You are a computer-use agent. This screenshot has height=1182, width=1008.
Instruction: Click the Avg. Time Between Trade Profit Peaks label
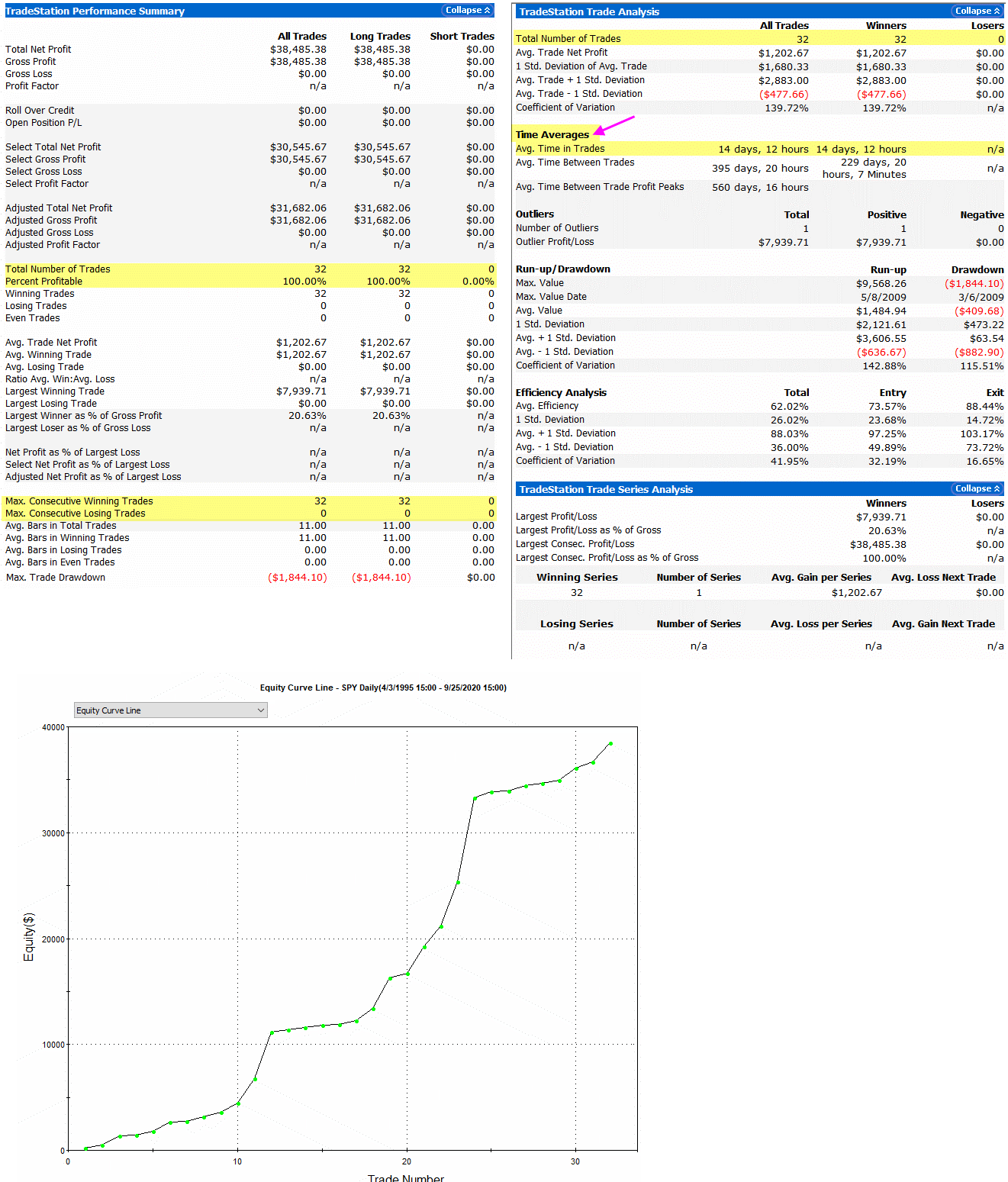(600, 187)
